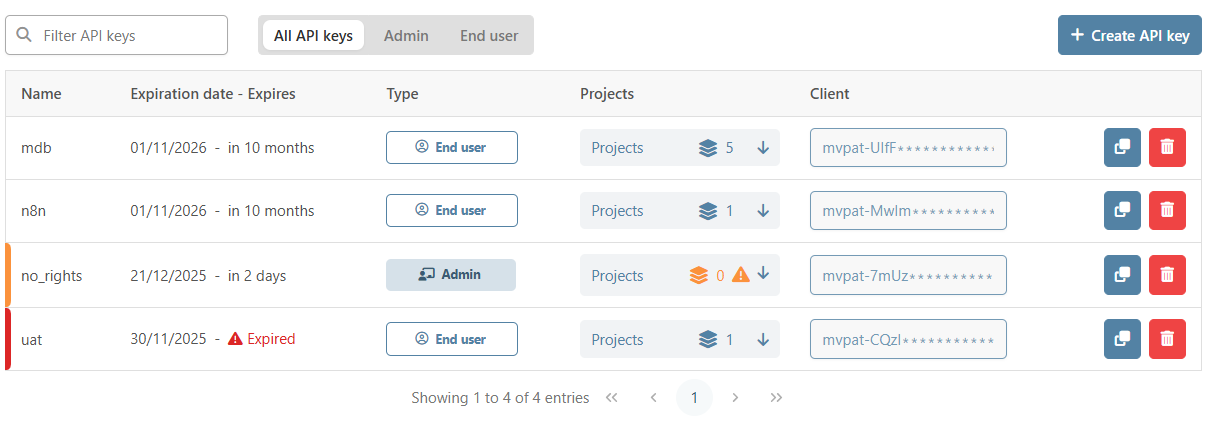Click the orange warning icon in no_rights projects
Image resolution: width=1217 pixels, height=424 pixels.
click(740, 275)
